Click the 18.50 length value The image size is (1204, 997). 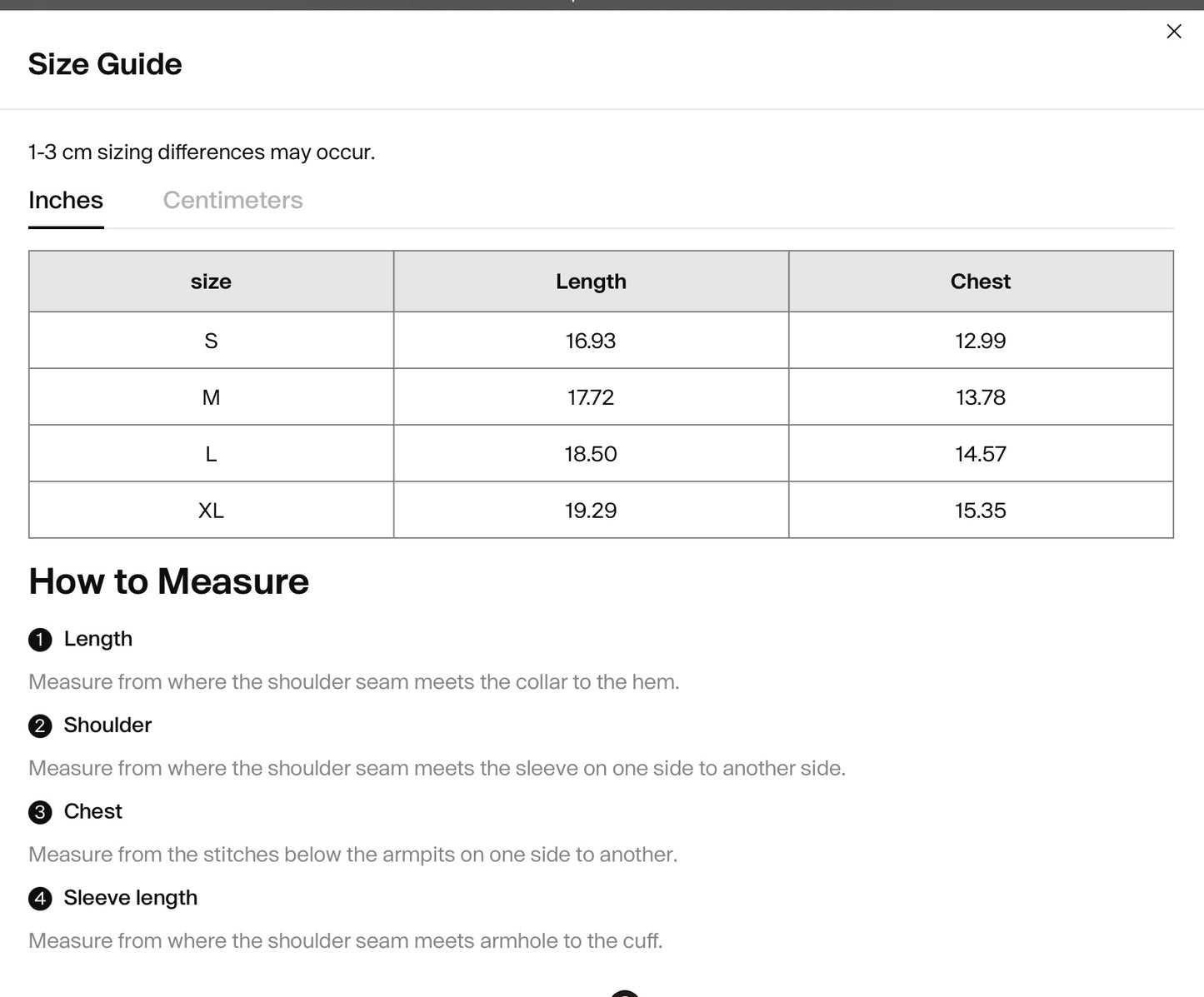tap(591, 454)
